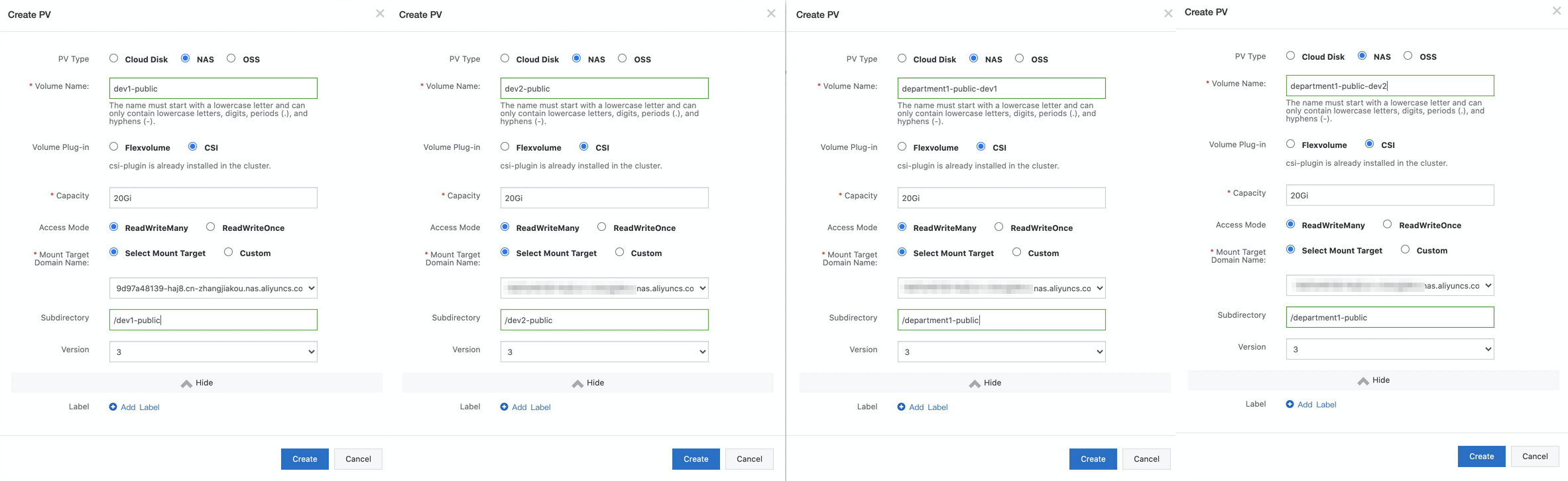
Task: Select Cloud Disk in dev2-public dialog
Action: point(505,58)
